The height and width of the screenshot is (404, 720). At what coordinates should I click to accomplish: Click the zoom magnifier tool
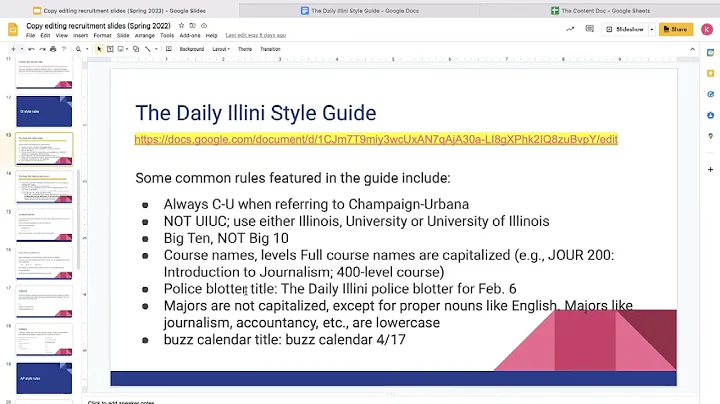click(79, 49)
